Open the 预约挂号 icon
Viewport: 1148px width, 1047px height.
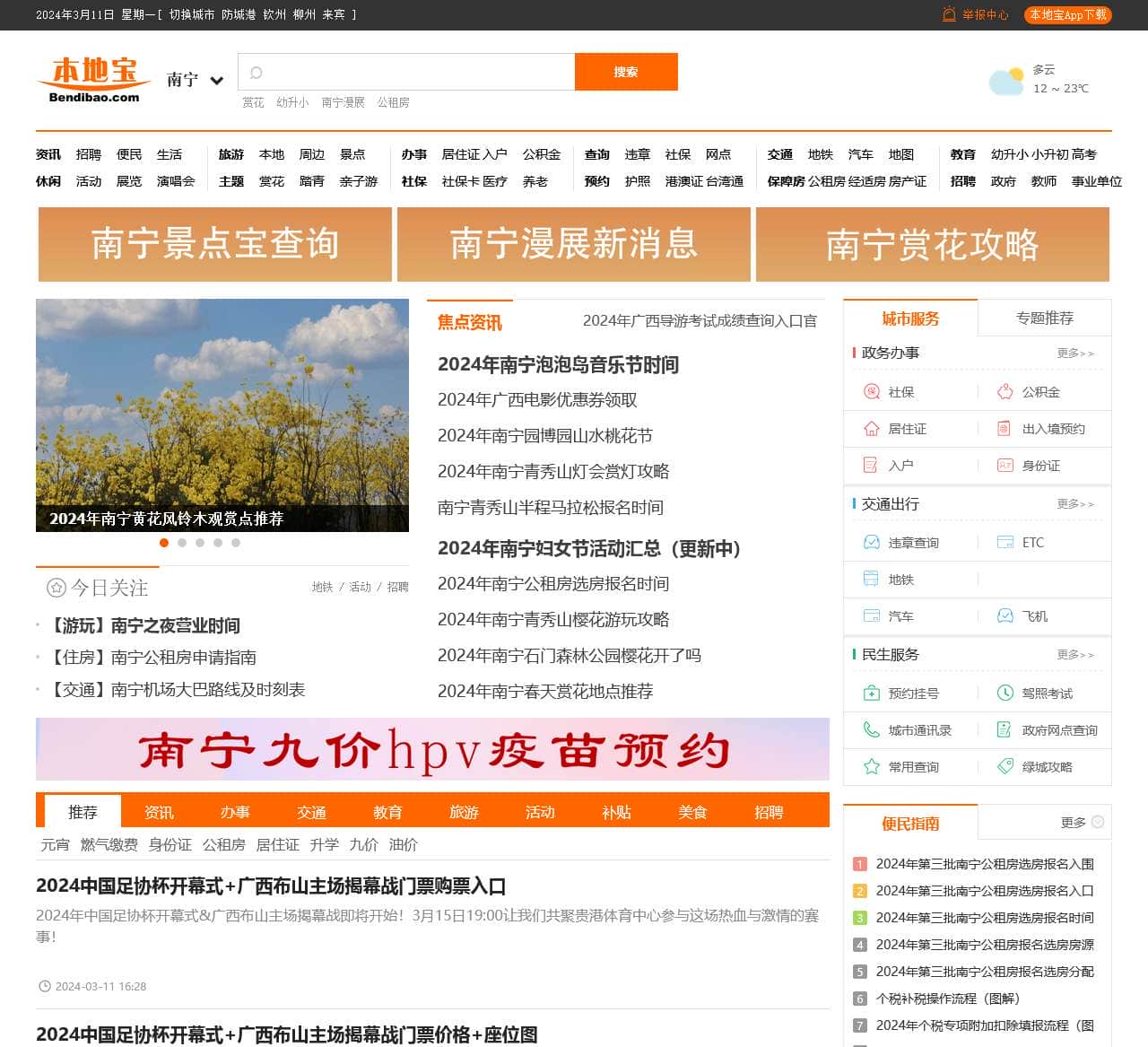(871, 694)
